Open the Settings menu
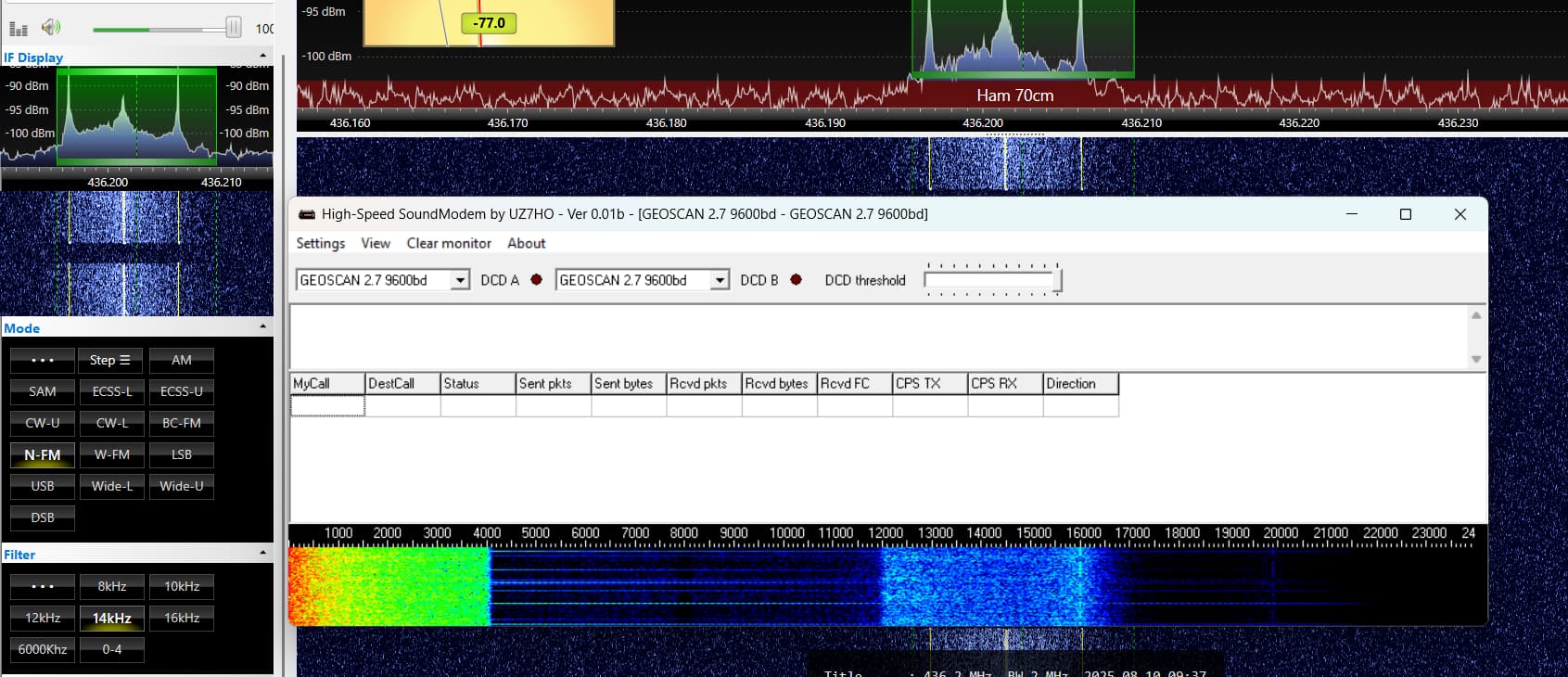The width and height of the screenshot is (1568, 677). [320, 243]
